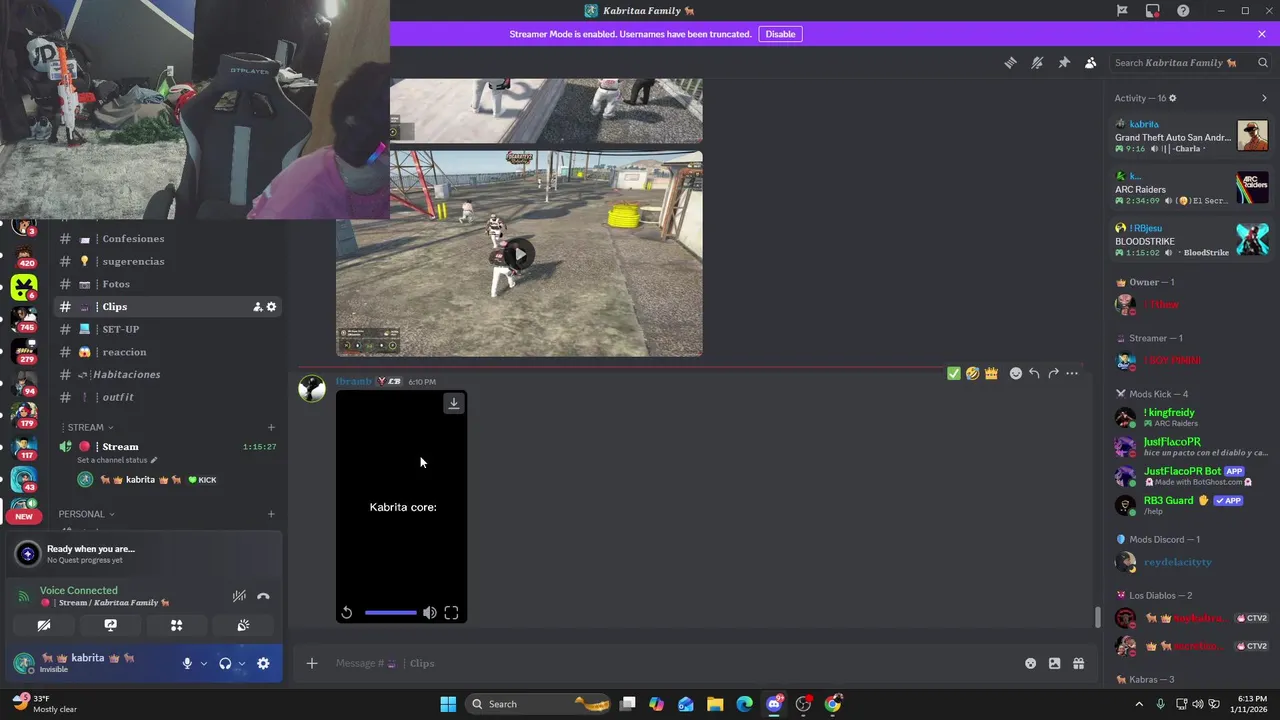Open the Help question mark icon
The height and width of the screenshot is (720, 1280).
[1183, 11]
